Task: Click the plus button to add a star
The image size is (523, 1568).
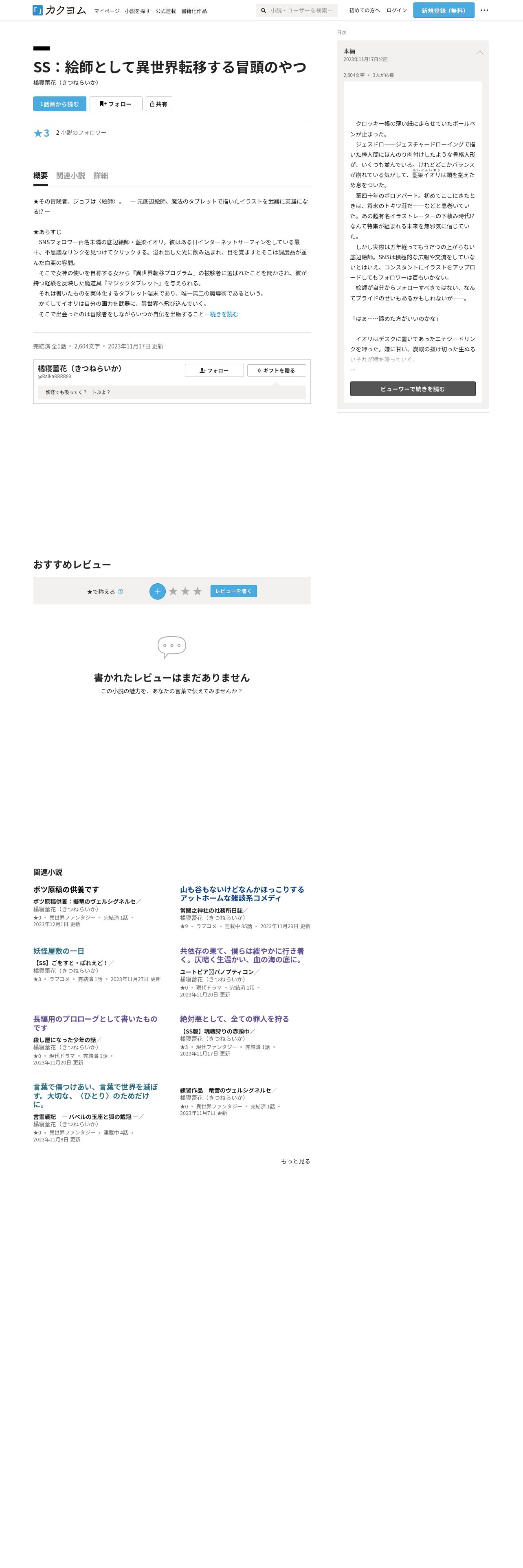Action: 157,591
